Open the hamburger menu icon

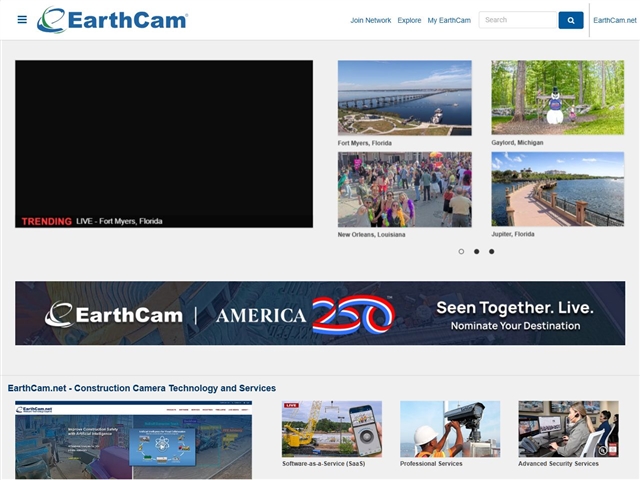coord(22,20)
